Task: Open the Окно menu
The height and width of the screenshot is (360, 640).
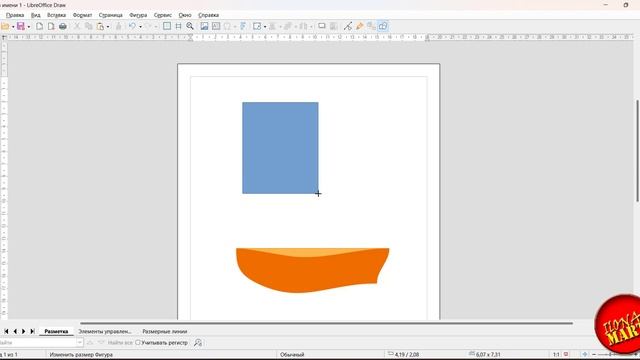Action: [x=185, y=15]
